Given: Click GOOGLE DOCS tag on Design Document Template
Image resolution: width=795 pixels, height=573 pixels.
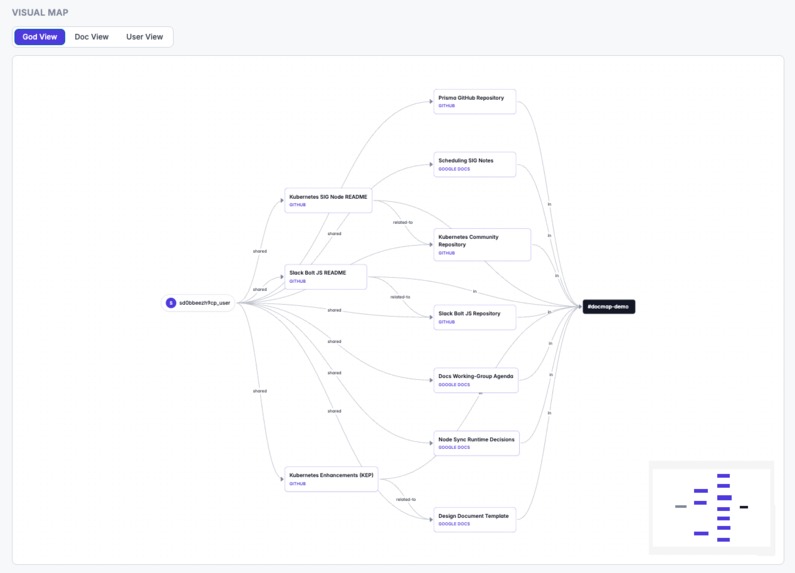Looking at the screenshot, I should tap(454, 524).
